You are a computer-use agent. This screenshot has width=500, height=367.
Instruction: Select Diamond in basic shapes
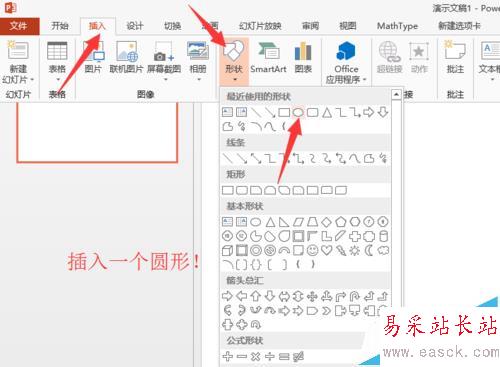pos(326,222)
